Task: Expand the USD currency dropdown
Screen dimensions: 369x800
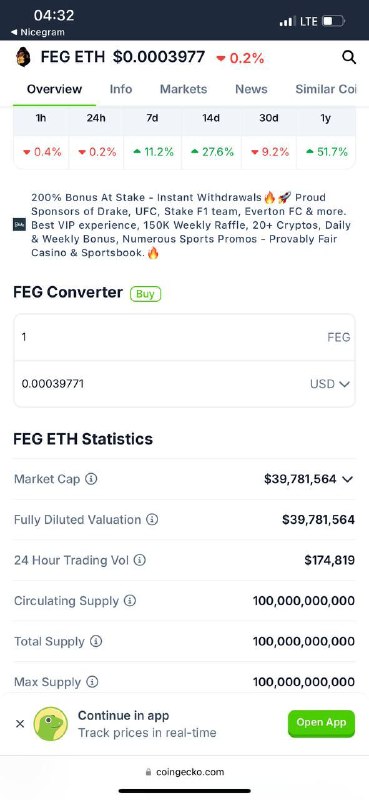Action: (330, 384)
